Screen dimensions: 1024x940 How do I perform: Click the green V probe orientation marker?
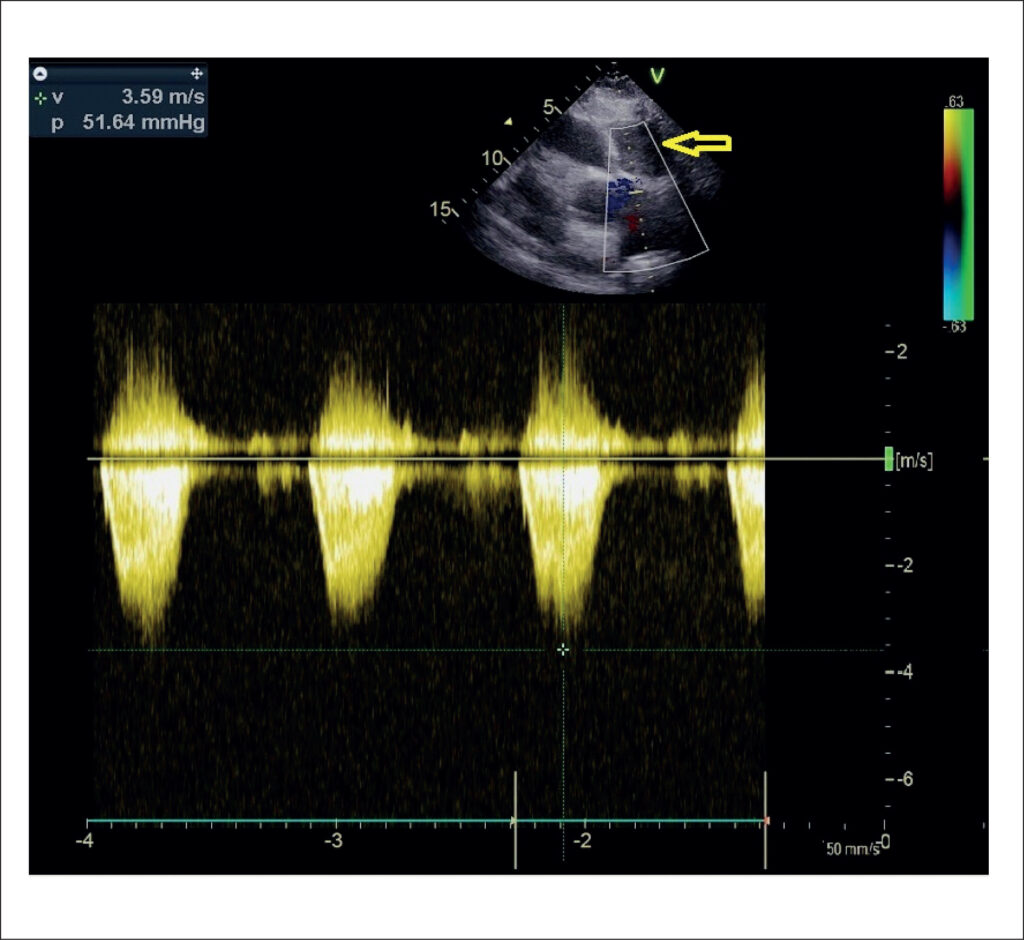(x=657, y=76)
